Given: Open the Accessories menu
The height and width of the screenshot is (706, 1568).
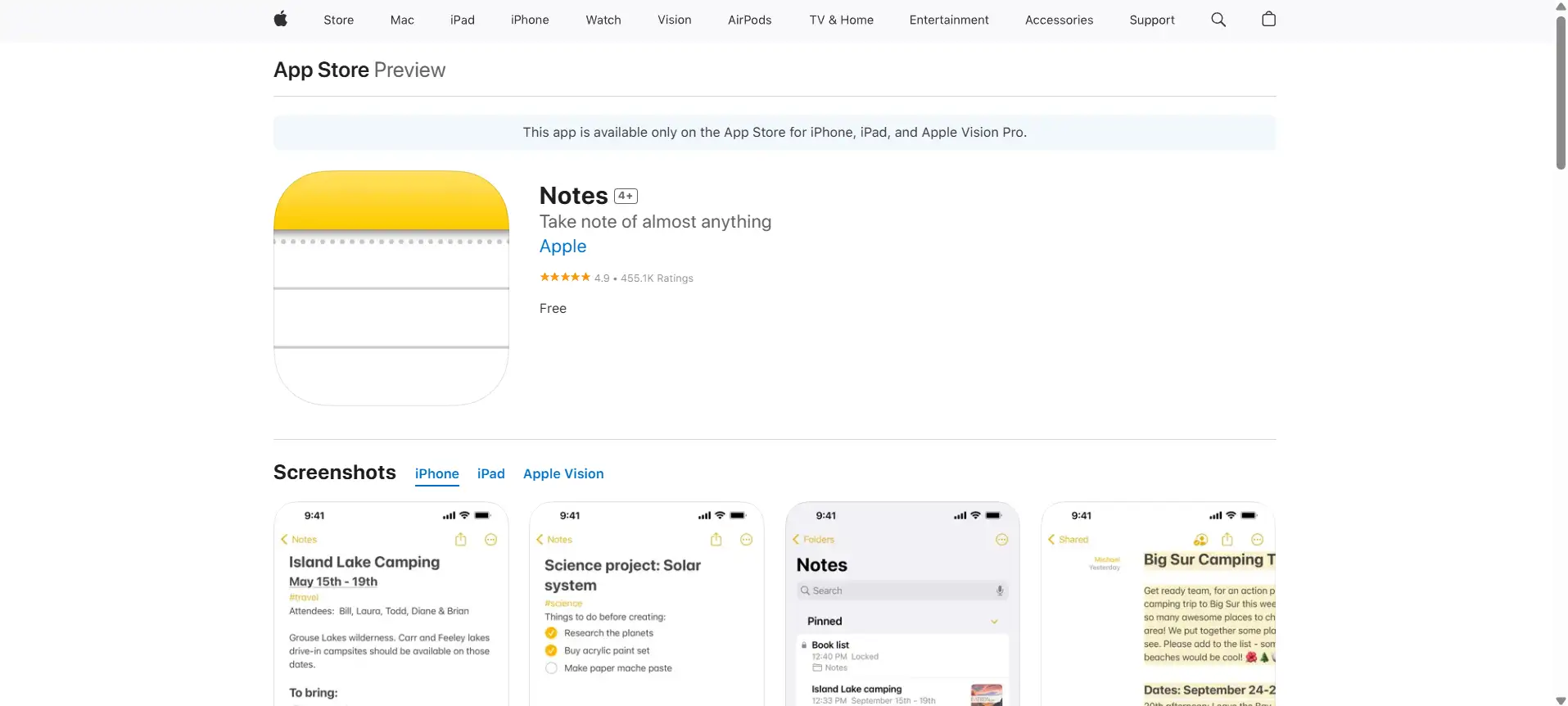Looking at the screenshot, I should point(1060,20).
